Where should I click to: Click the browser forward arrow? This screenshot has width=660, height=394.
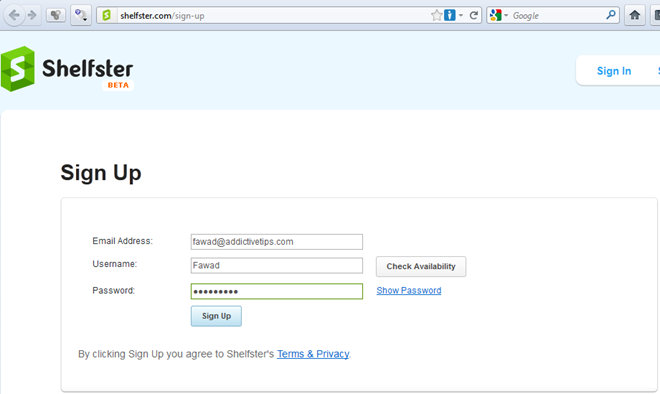coord(32,16)
